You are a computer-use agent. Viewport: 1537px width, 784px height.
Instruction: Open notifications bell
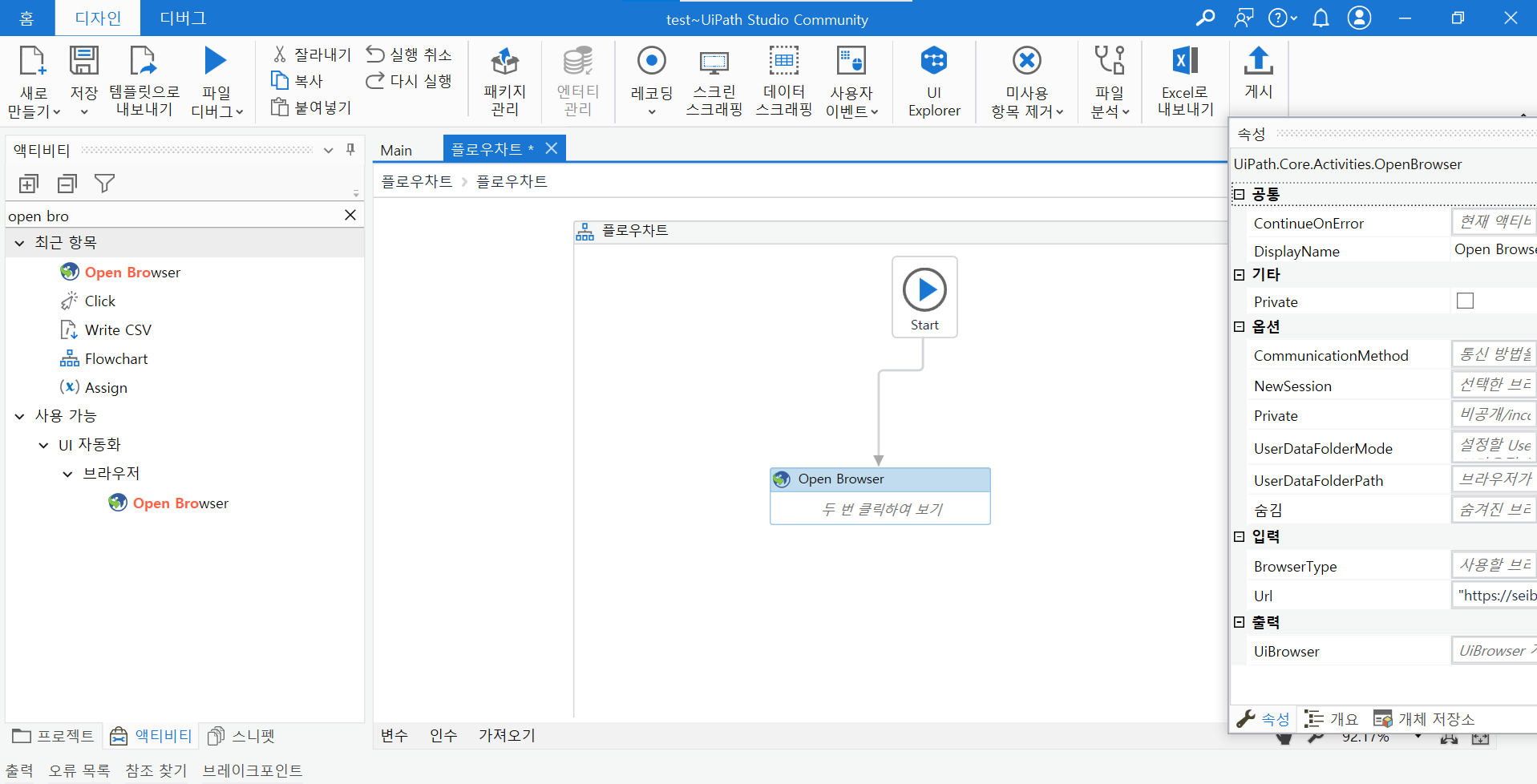click(x=1321, y=18)
